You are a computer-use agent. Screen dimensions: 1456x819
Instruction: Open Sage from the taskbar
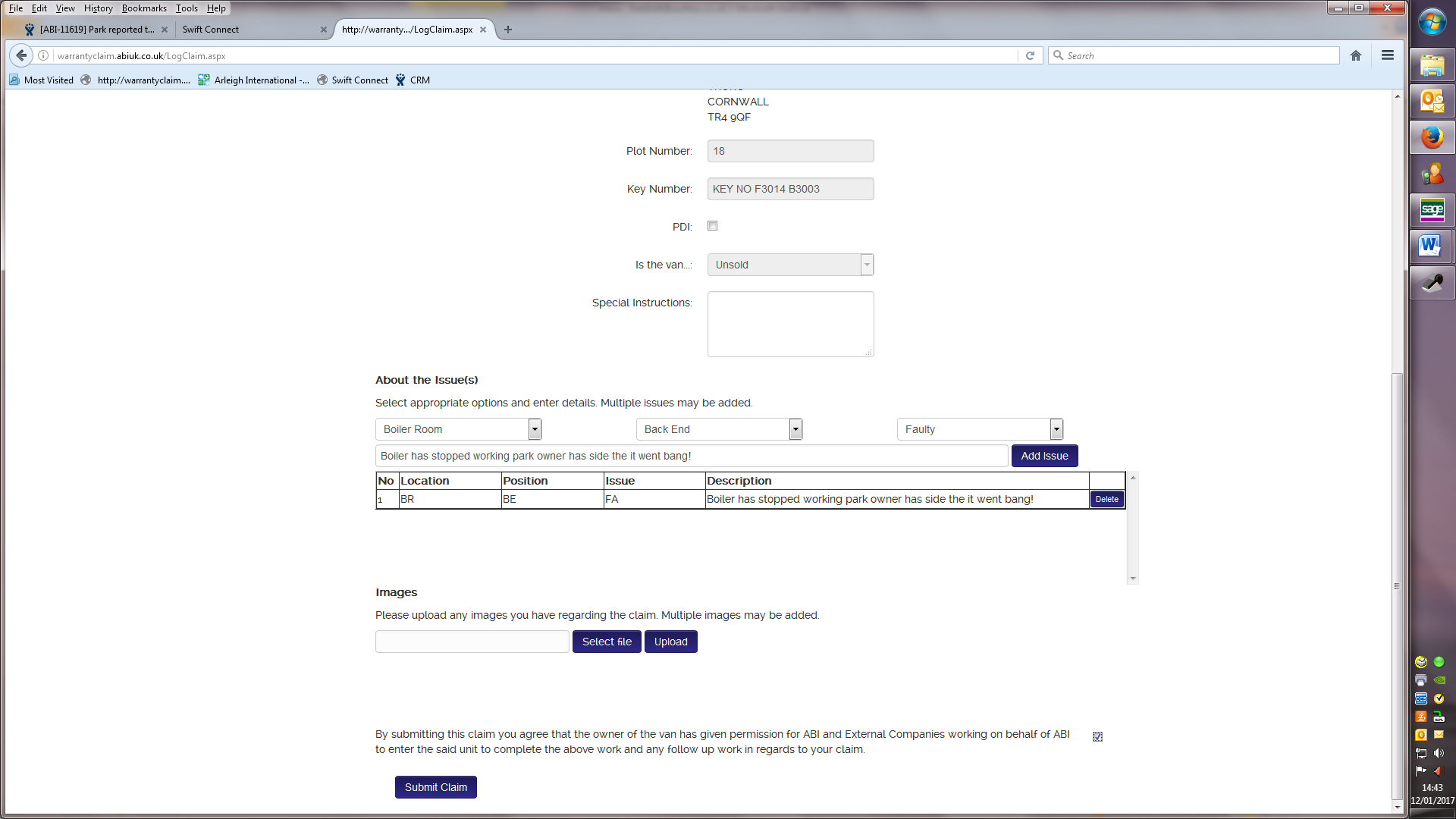1431,210
